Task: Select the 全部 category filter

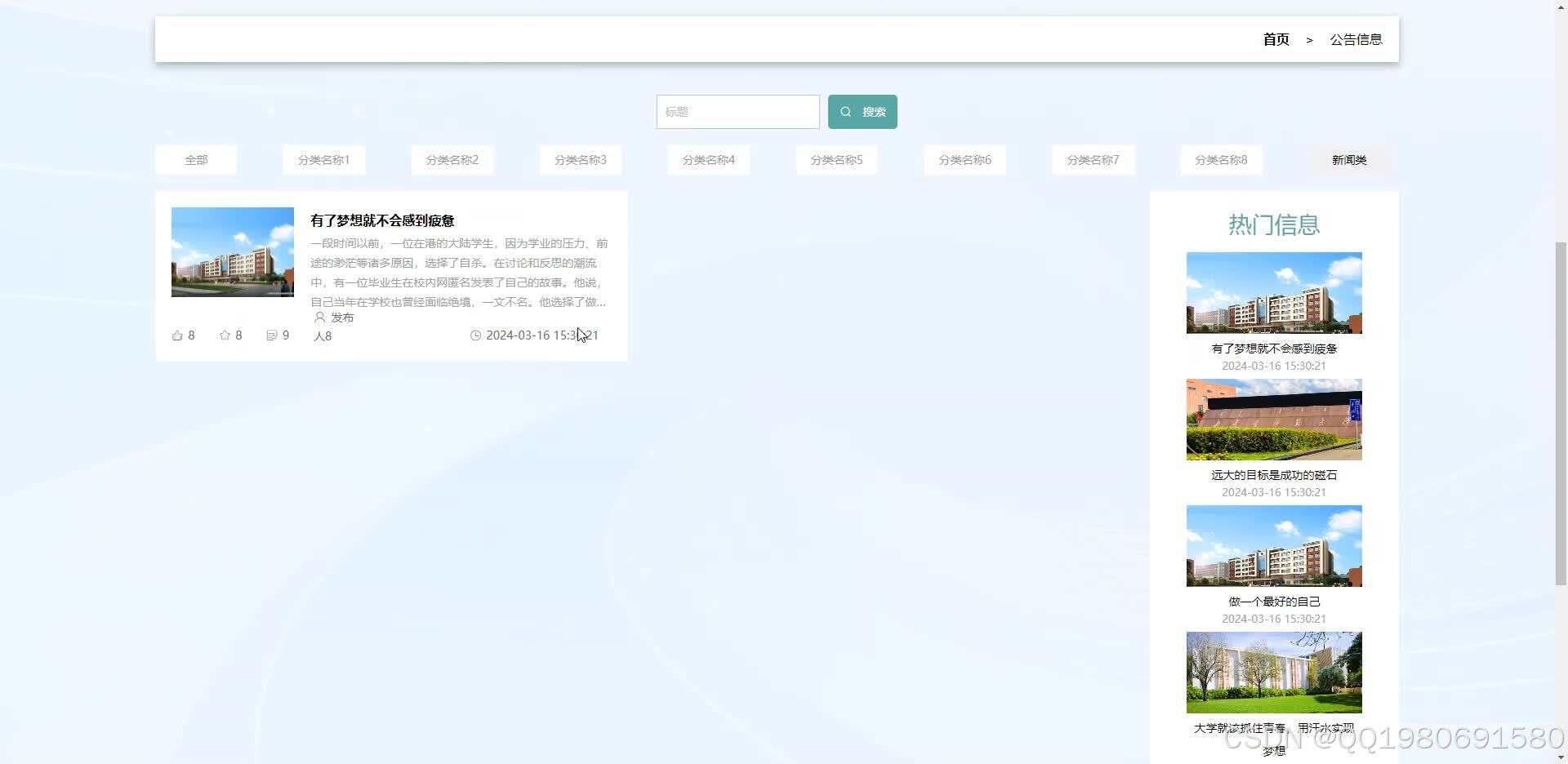Action: pyautogui.click(x=195, y=159)
